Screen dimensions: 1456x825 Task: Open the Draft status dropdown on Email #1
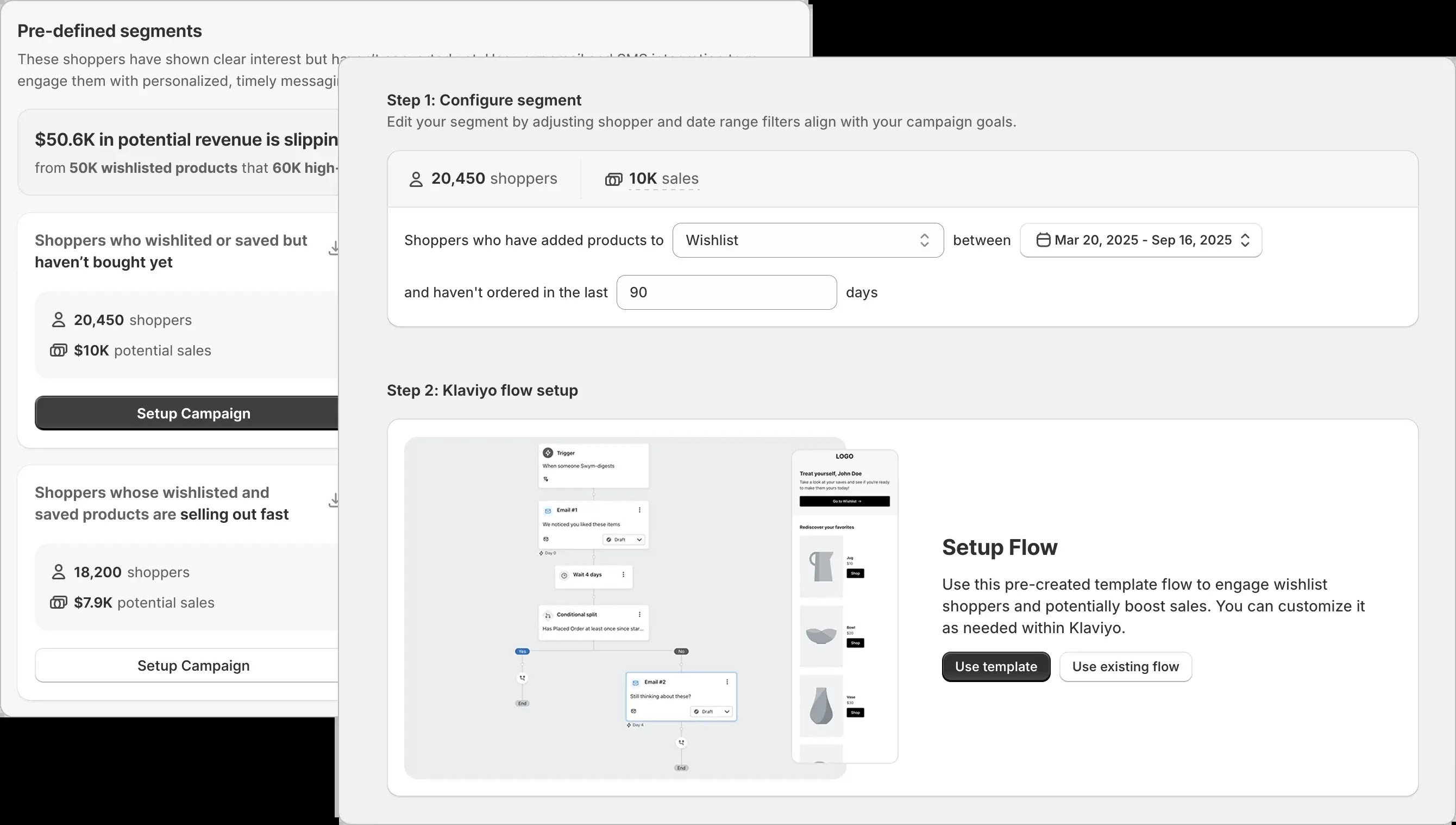point(624,540)
